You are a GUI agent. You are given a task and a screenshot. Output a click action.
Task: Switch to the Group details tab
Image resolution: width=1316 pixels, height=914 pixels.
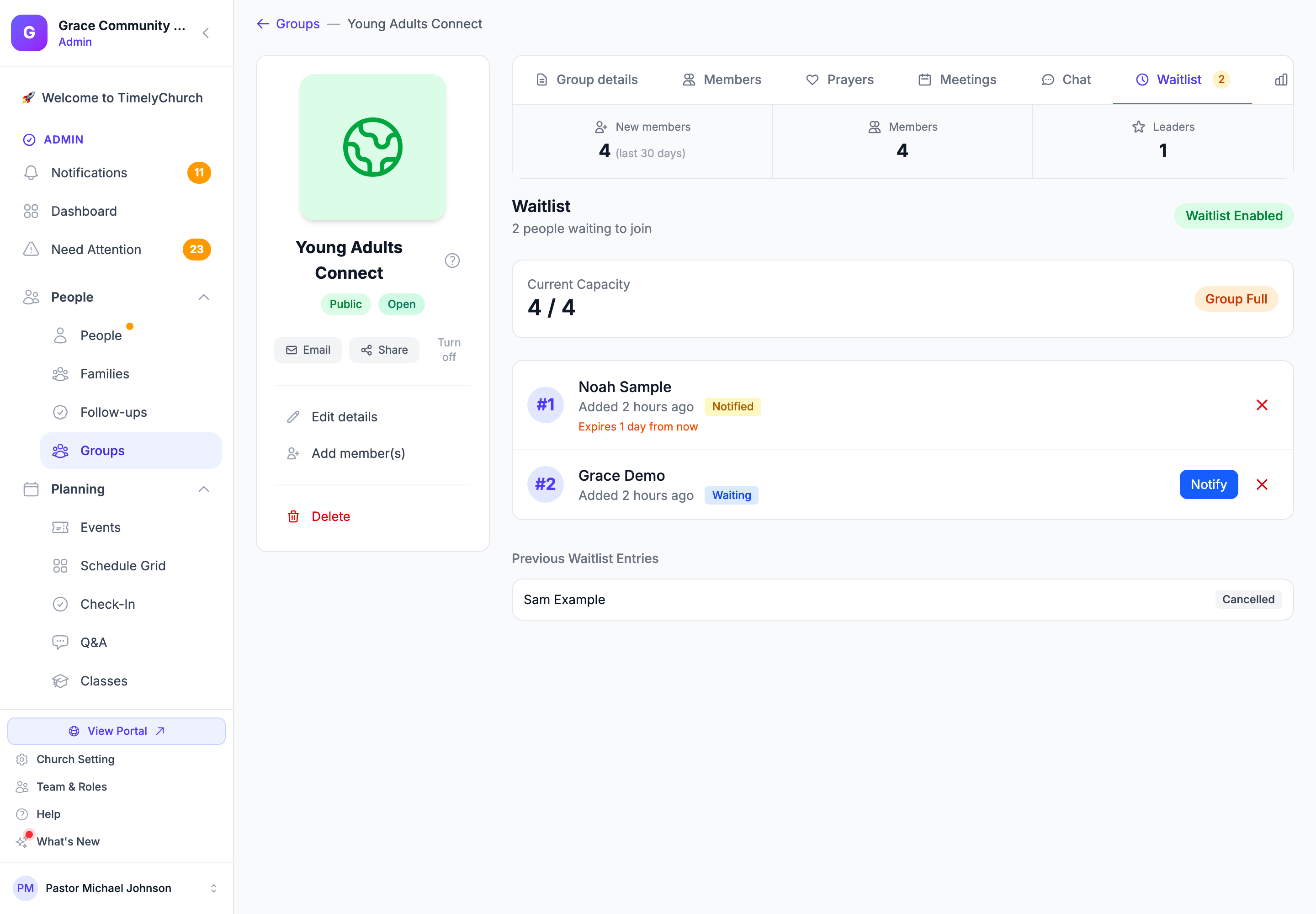tap(586, 80)
